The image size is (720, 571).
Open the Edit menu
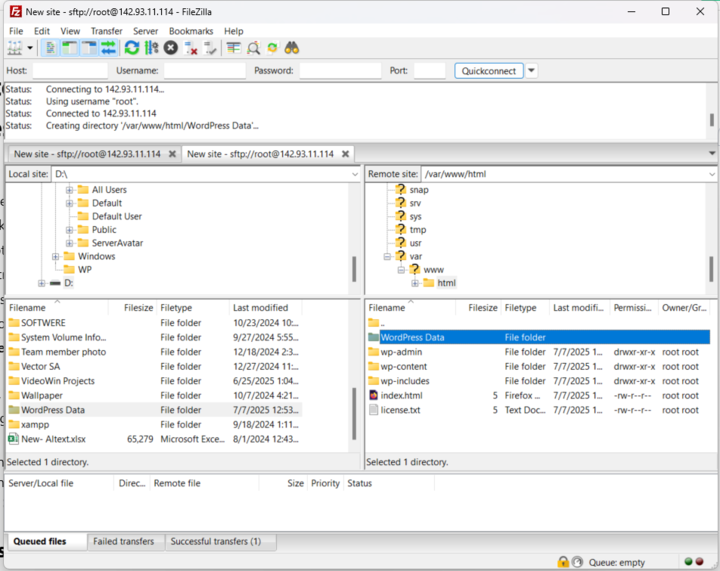coord(42,31)
